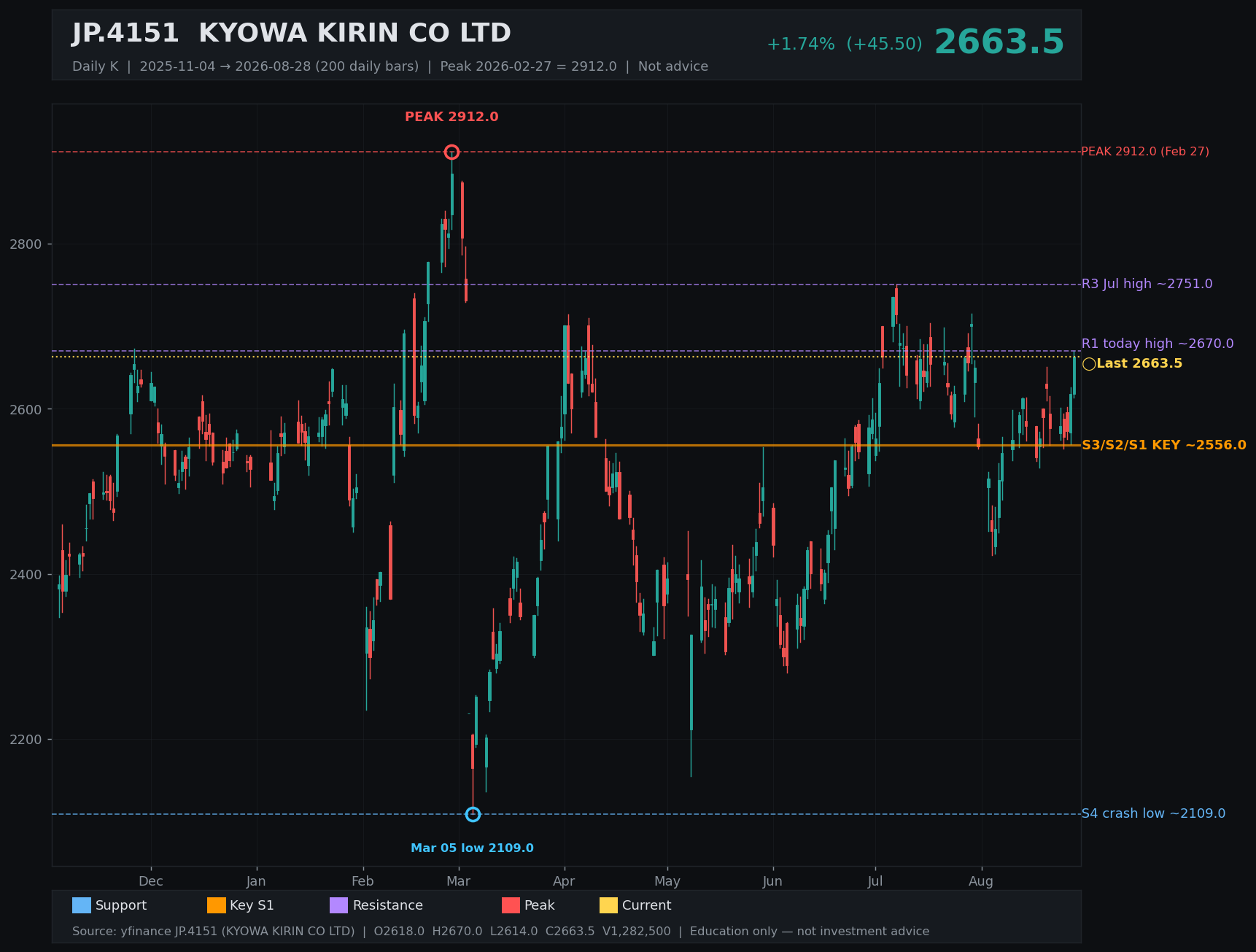Select the 'Resistance' legend label
The image size is (1256, 952).
[388, 905]
